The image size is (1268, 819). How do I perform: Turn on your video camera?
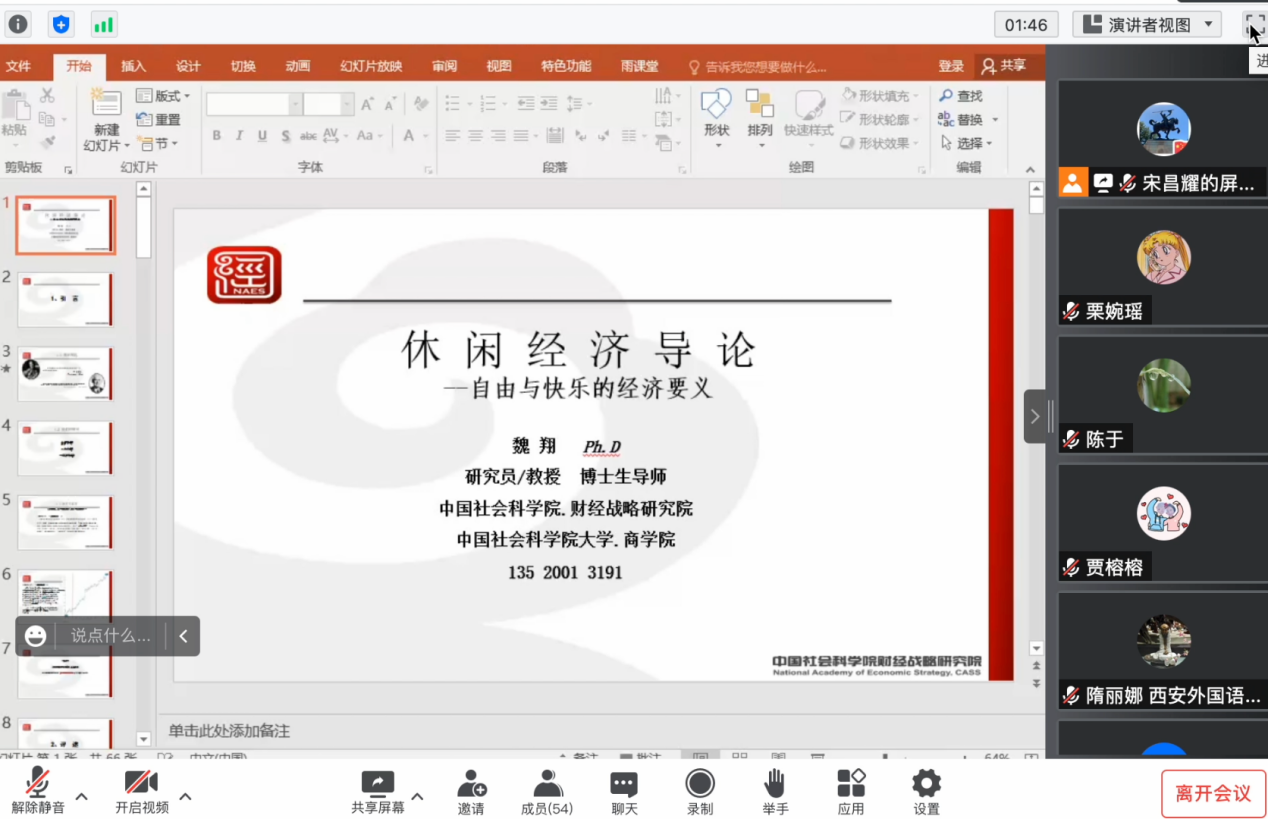coord(141,784)
